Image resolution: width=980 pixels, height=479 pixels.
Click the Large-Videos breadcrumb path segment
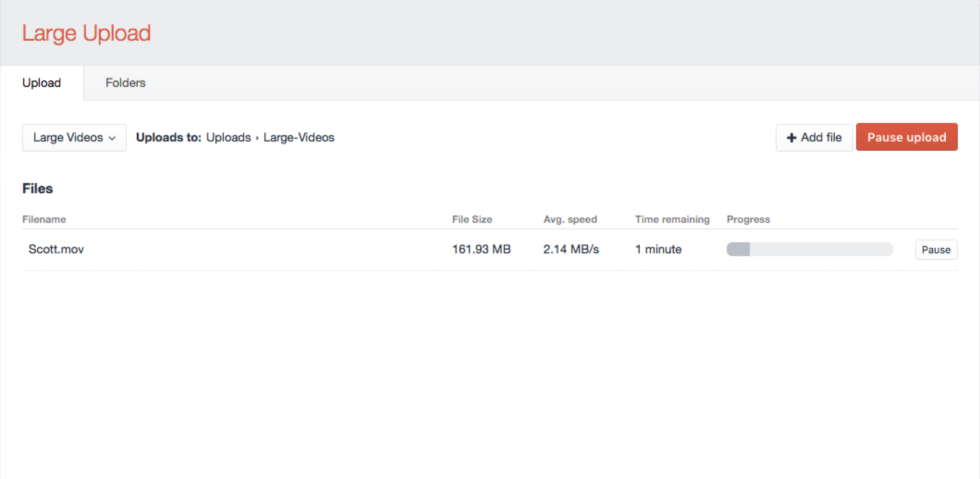click(299, 138)
